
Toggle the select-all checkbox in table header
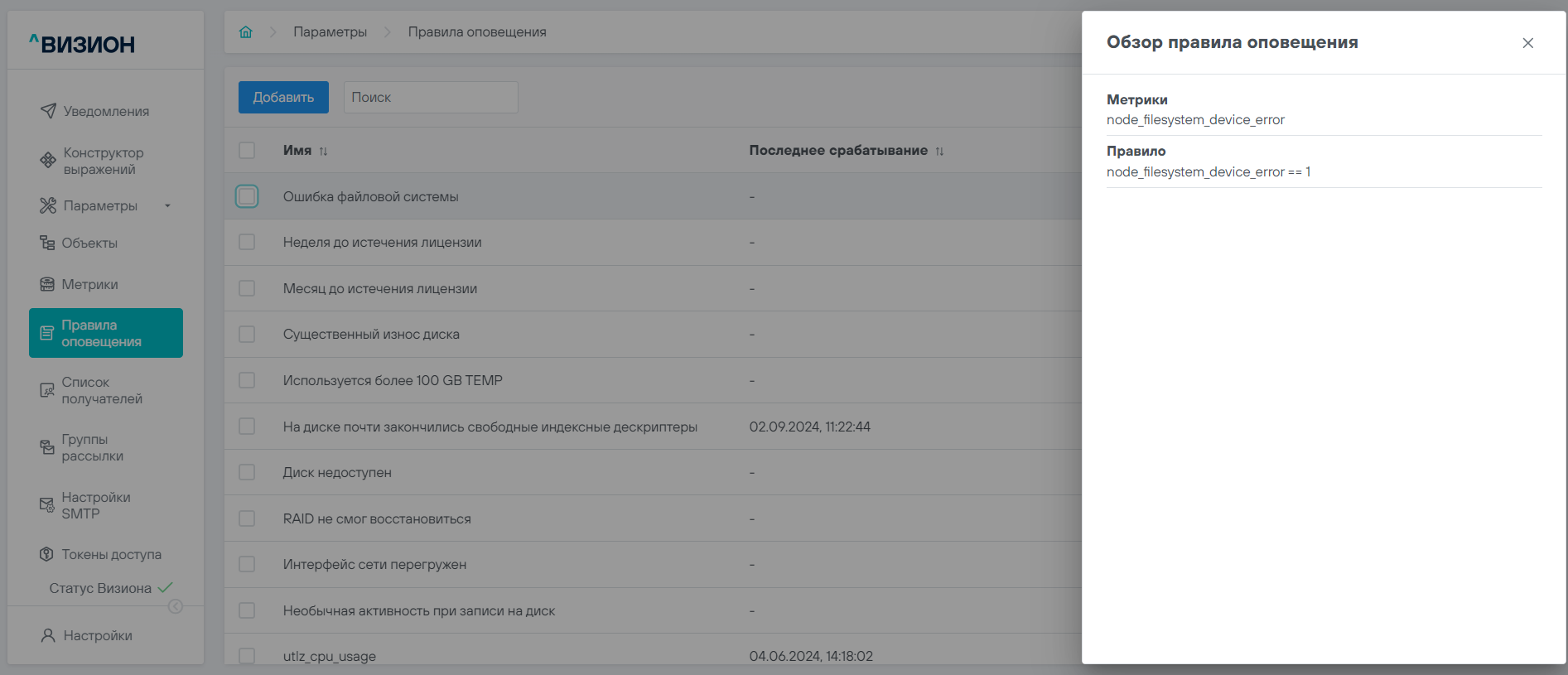point(247,150)
